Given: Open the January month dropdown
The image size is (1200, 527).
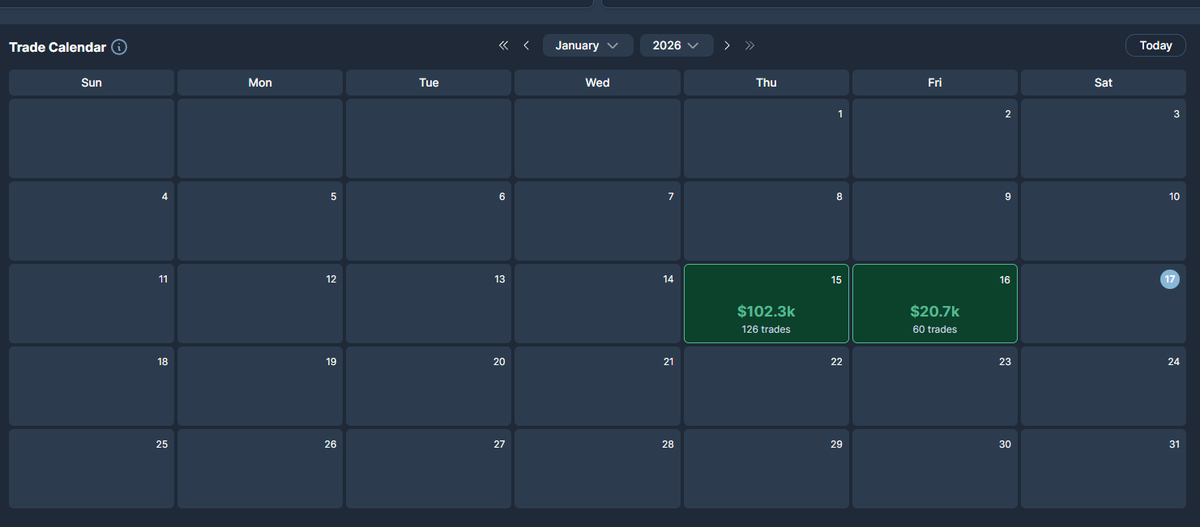Looking at the screenshot, I should [588, 46].
